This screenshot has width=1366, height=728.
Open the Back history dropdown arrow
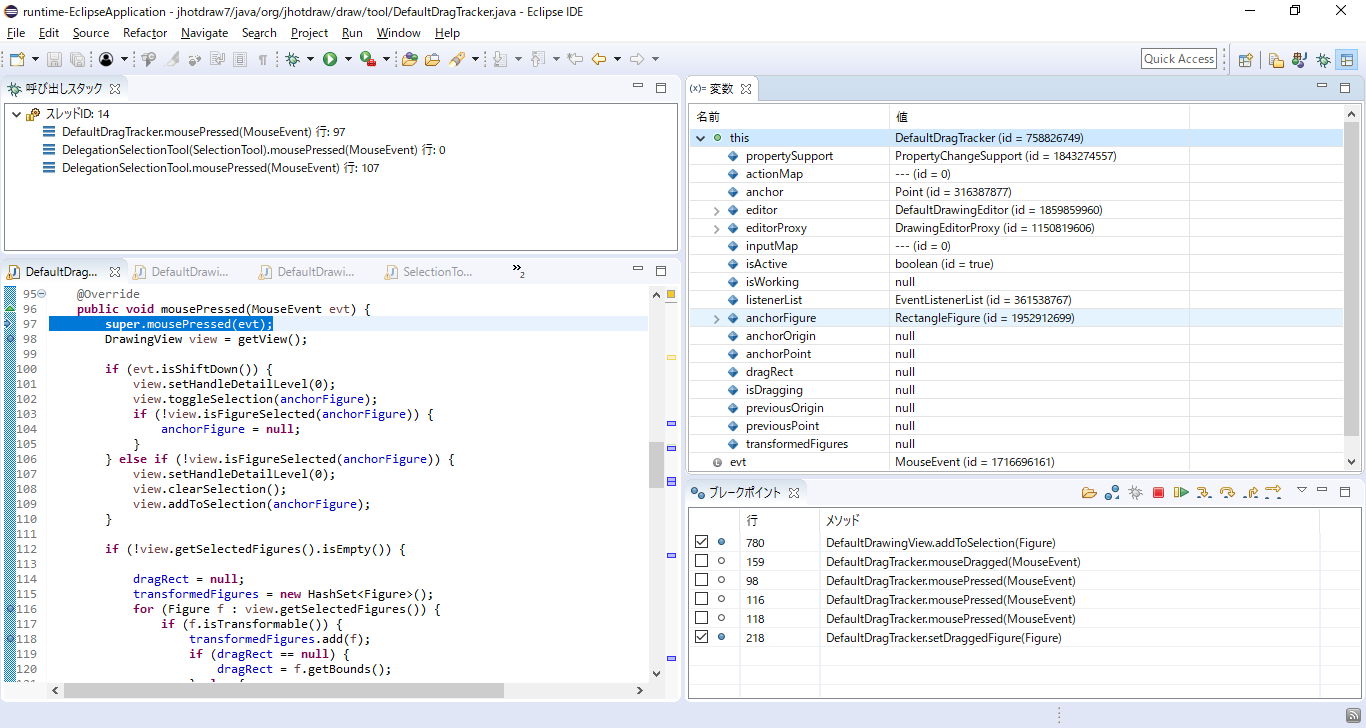pyautogui.click(x=617, y=59)
